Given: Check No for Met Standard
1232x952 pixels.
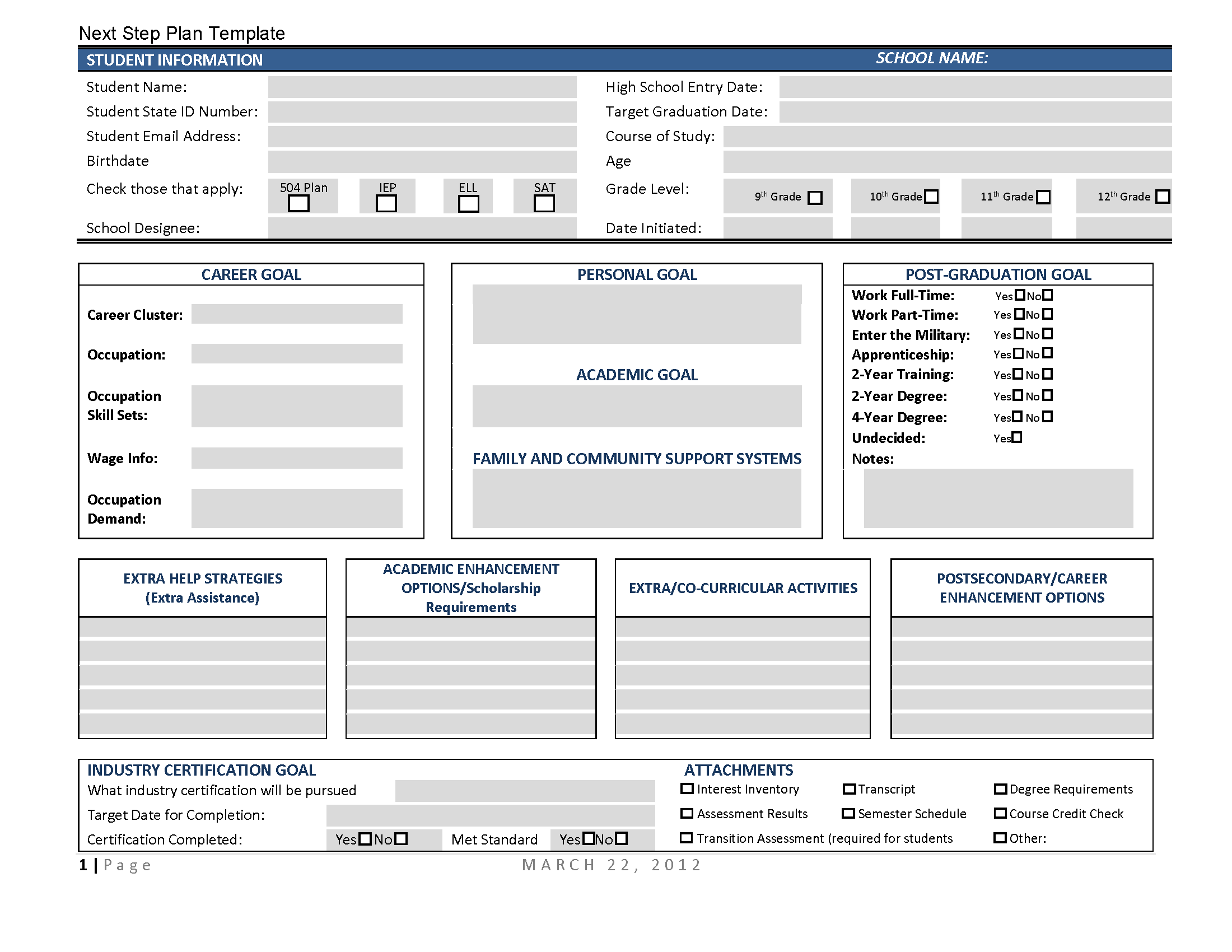Looking at the screenshot, I should (x=621, y=838).
